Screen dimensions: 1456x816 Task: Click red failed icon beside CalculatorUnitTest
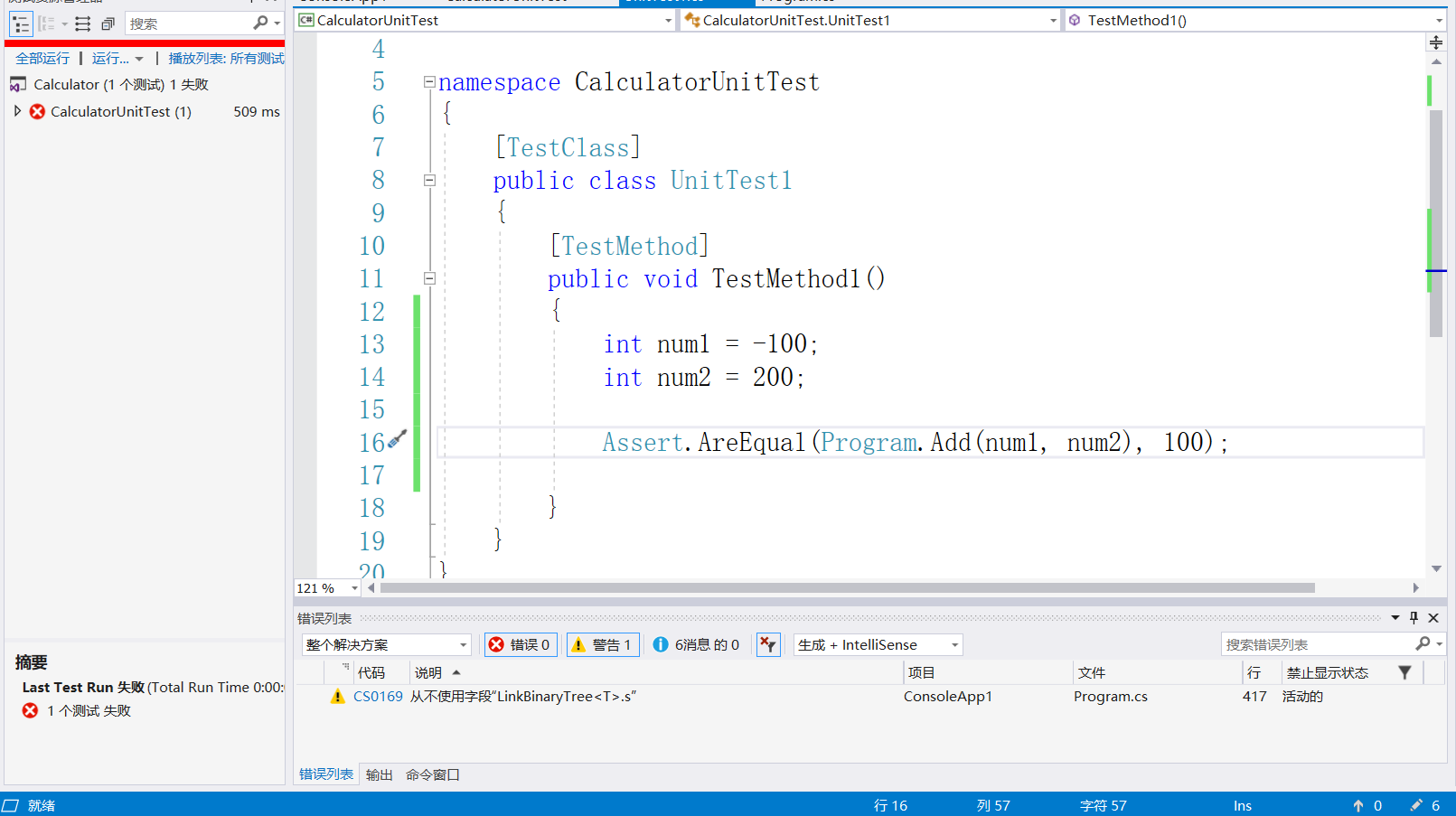[37, 112]
